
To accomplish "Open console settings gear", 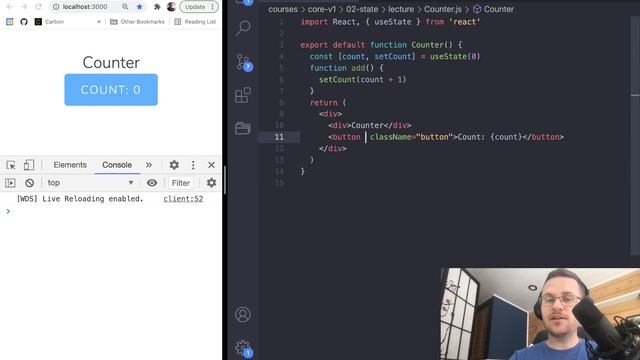I will [x=211, y=183].
